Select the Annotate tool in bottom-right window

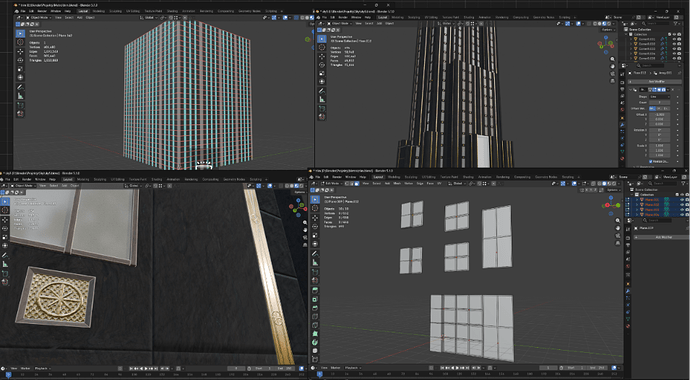click(x=315, y=254)
